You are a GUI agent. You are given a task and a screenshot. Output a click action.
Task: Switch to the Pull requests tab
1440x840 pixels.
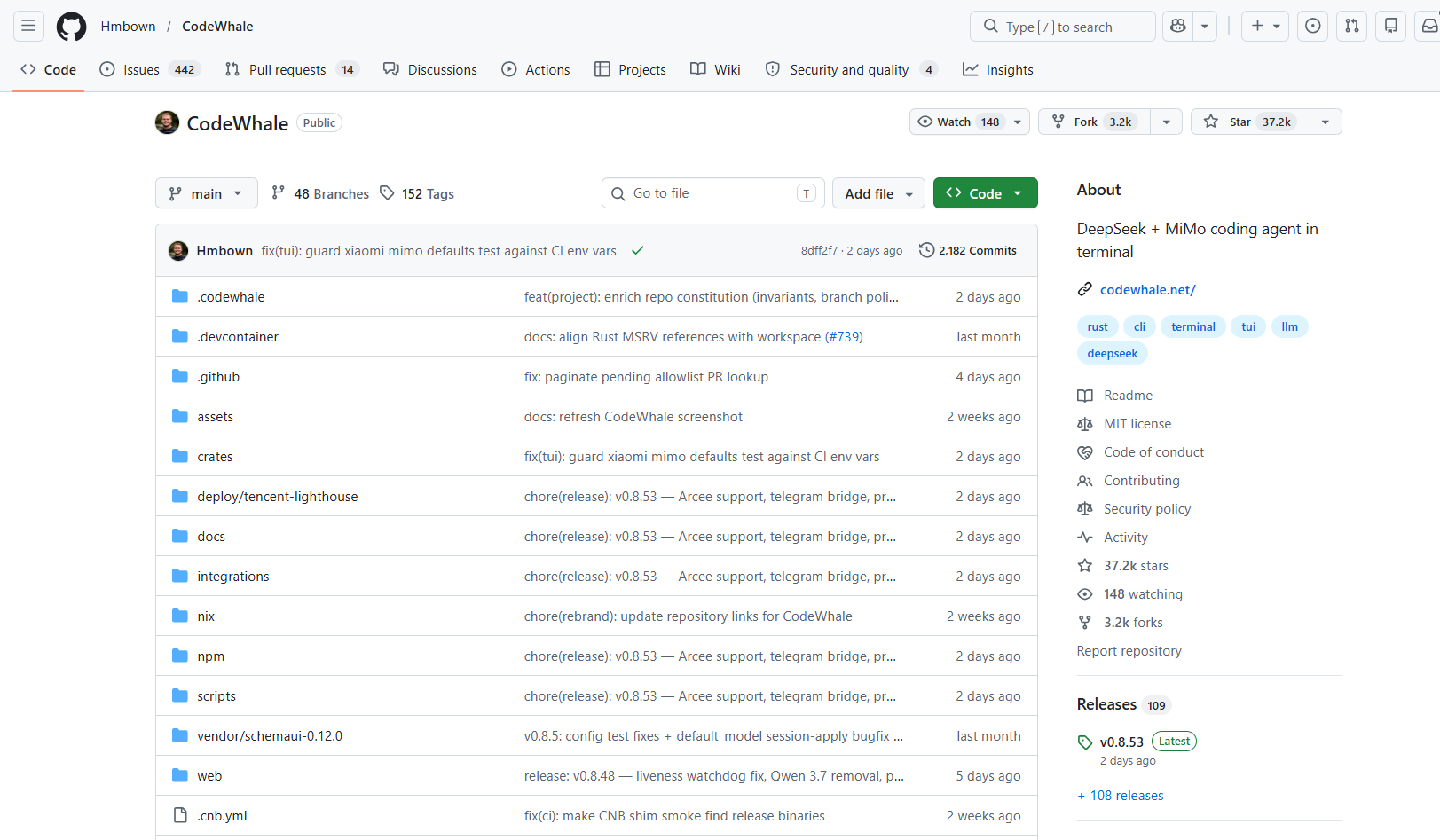click(x=292, y=69)
